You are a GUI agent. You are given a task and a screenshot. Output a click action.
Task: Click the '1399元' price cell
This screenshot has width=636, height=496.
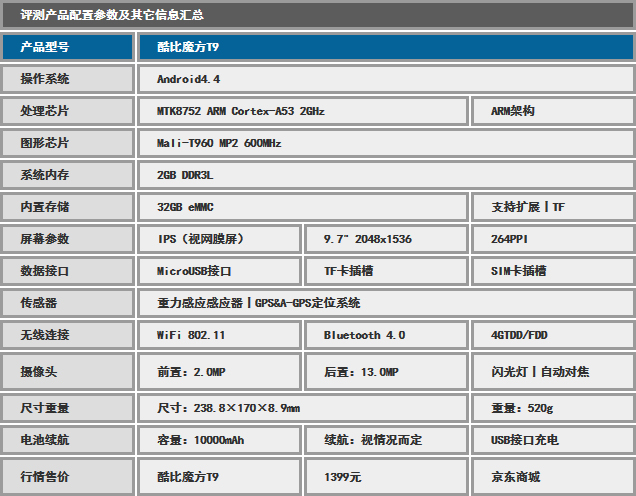point(387,477)
